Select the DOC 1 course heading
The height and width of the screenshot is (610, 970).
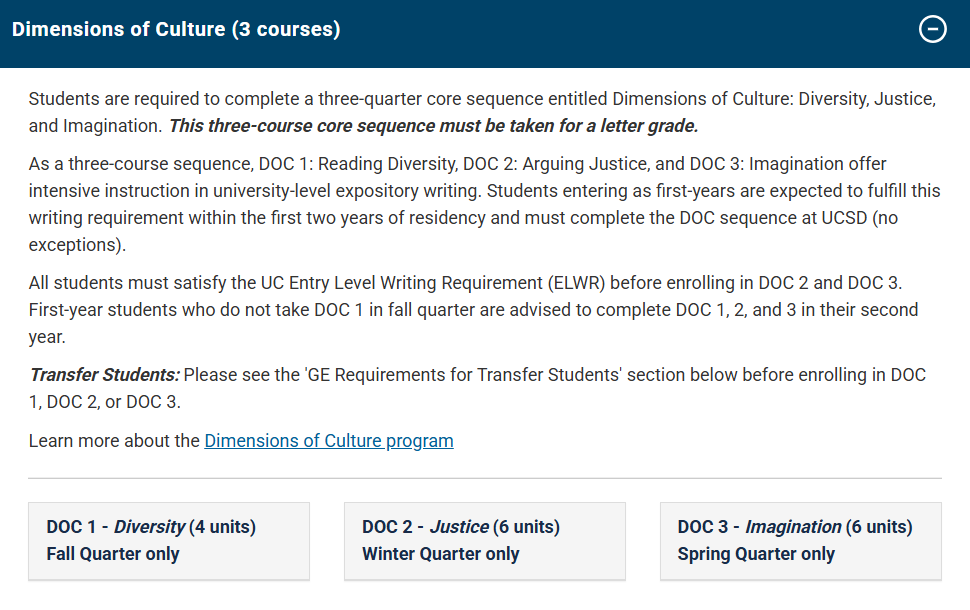coord(151,527)
